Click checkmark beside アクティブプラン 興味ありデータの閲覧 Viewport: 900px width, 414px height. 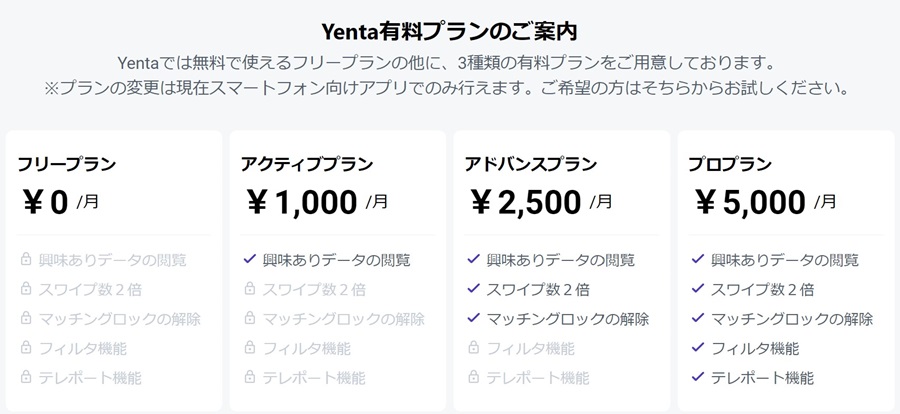coord(250,259)
